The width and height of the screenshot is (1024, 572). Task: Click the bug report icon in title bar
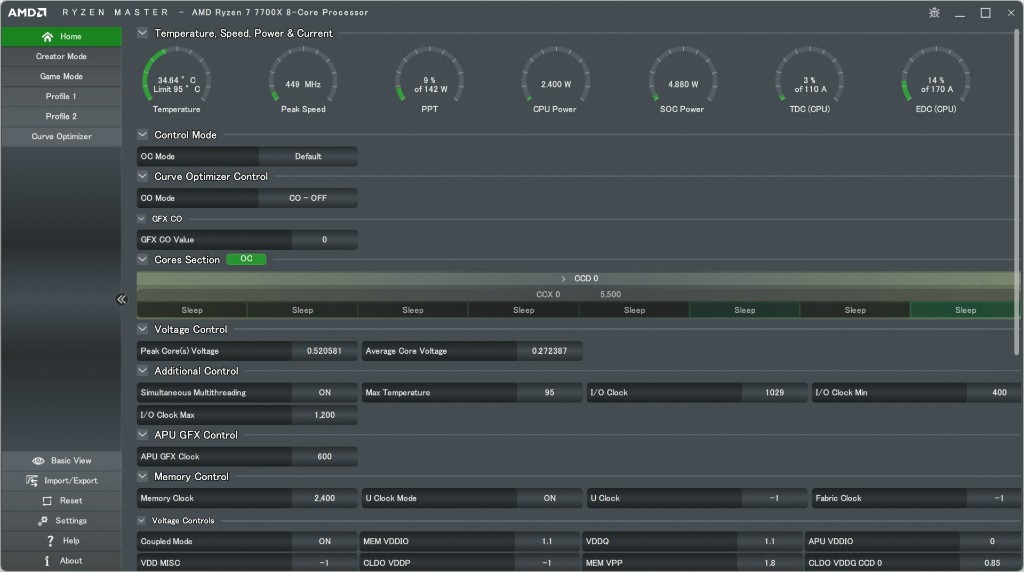coord(934,13)
